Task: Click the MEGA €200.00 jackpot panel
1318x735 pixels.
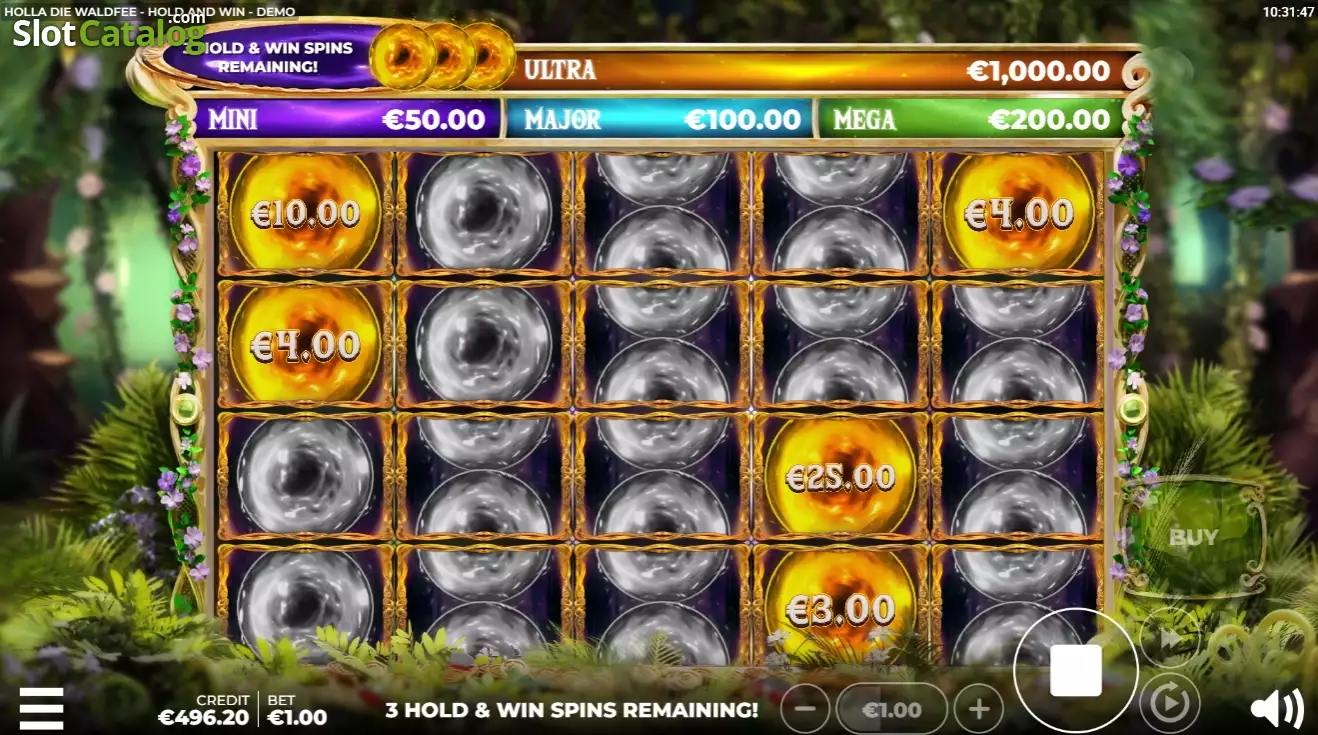Action: pos(971,120)
